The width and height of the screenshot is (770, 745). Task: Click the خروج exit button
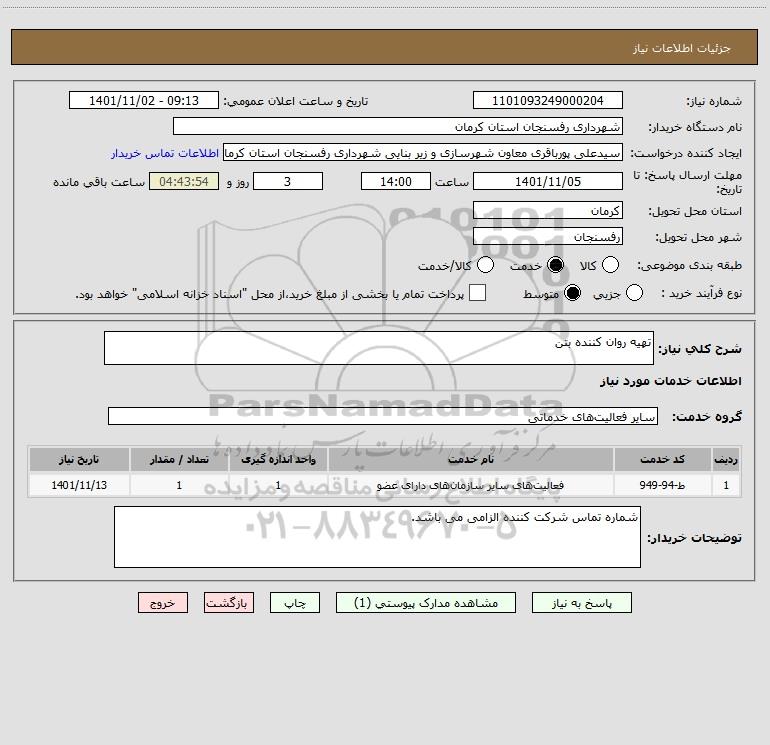pyautogui.click(x=163, y=603)
